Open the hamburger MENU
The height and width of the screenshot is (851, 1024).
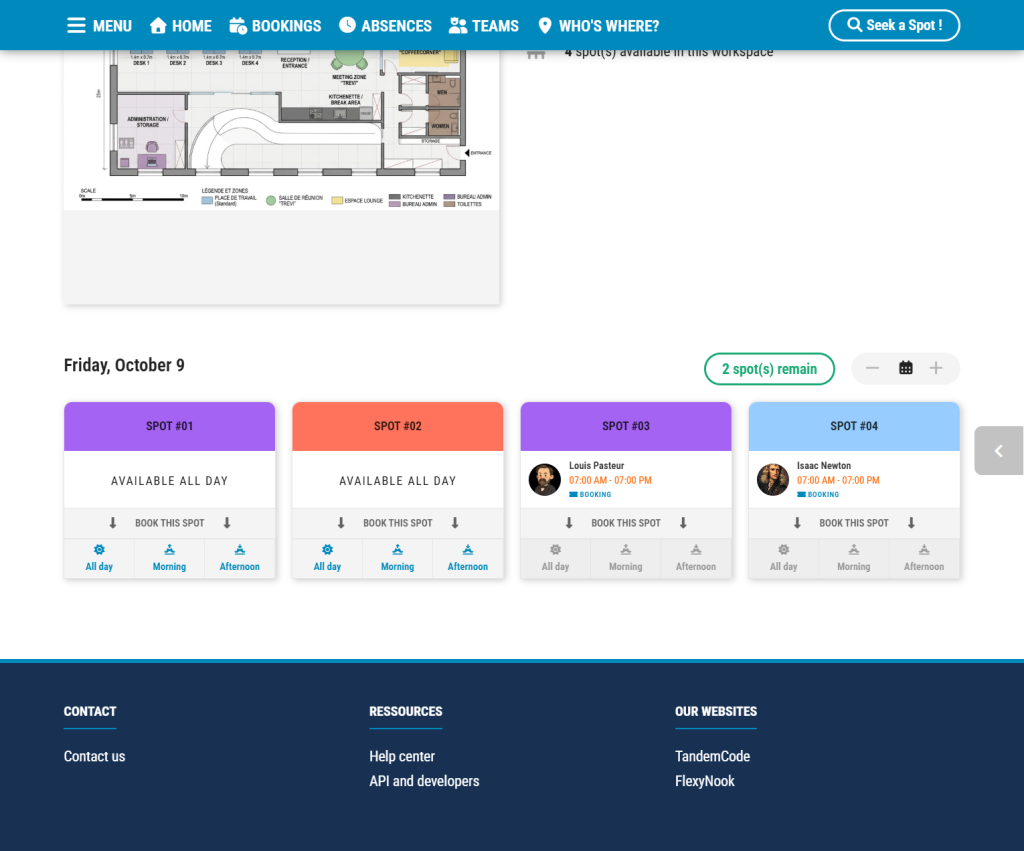(x=99, y=26)
